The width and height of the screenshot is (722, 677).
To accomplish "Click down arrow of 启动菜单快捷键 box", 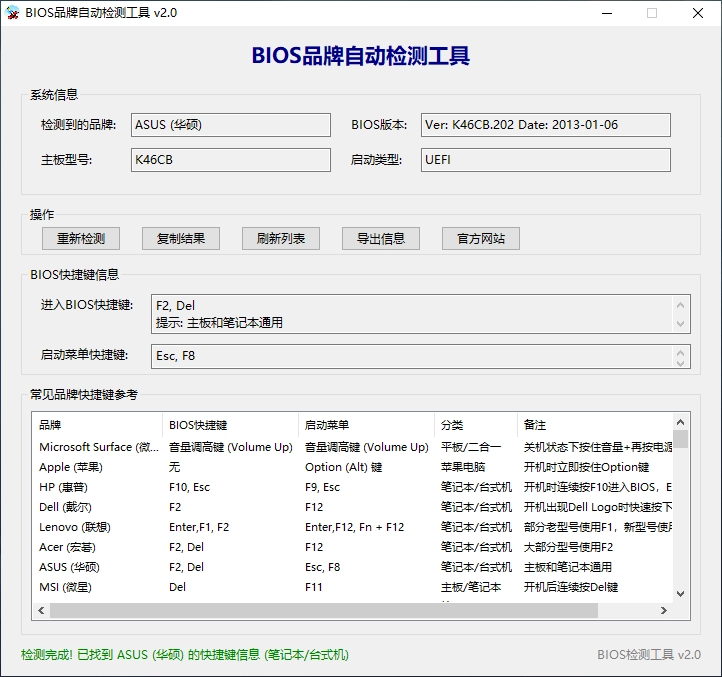I will tap(681, 363).
